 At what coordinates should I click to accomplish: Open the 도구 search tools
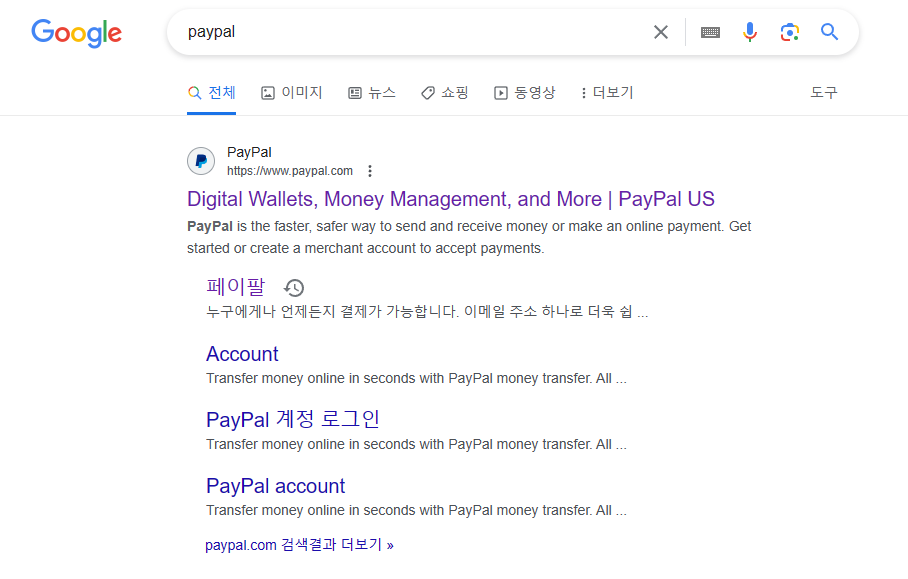[x=823, y=93]
